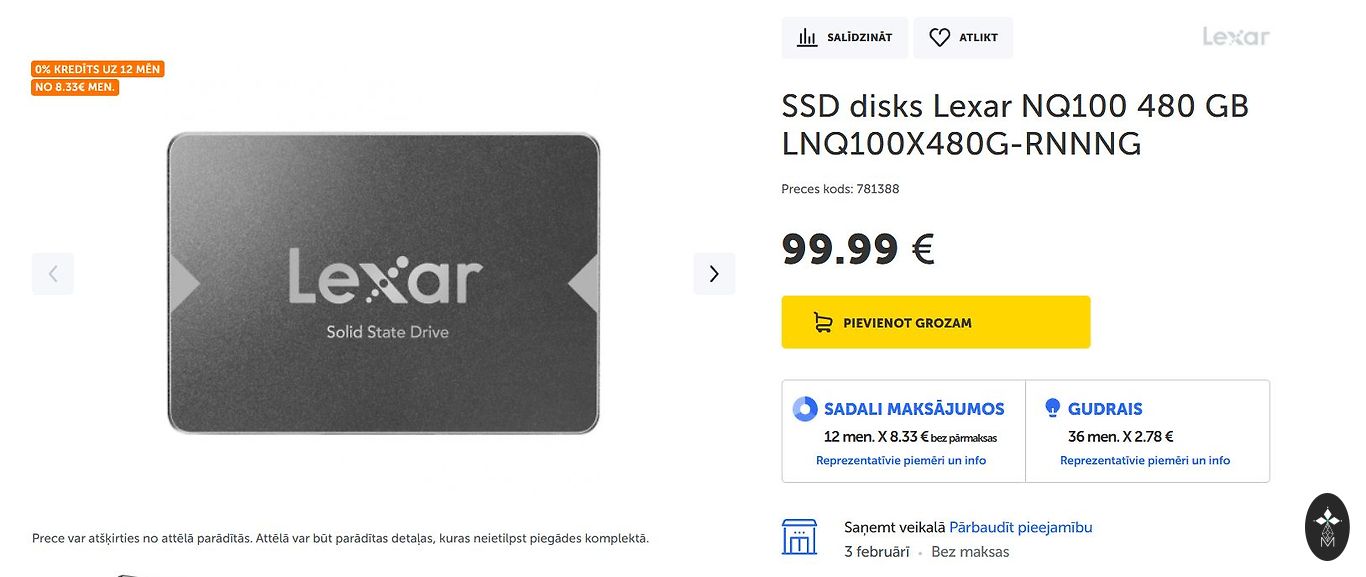The height and width of the screenshot is (577, 1366).
Task: Click the store pickup building icon
Action: tap(799, 537)
